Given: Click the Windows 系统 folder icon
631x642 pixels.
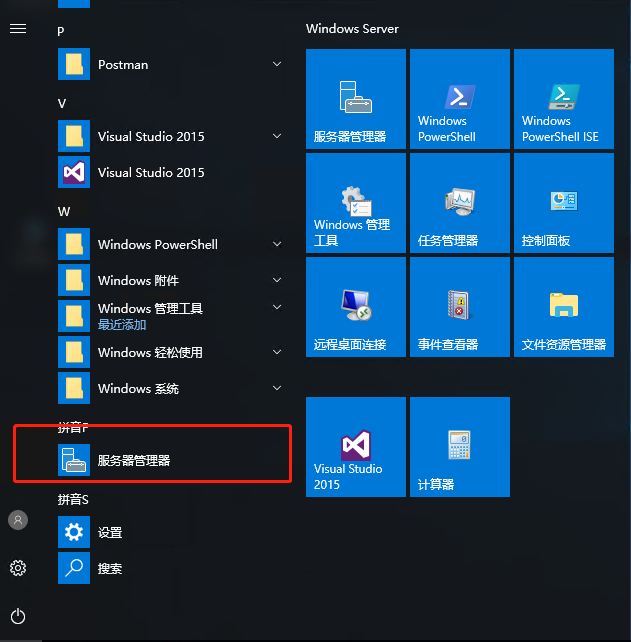Looking at the screenshot, I should (74, 388).
